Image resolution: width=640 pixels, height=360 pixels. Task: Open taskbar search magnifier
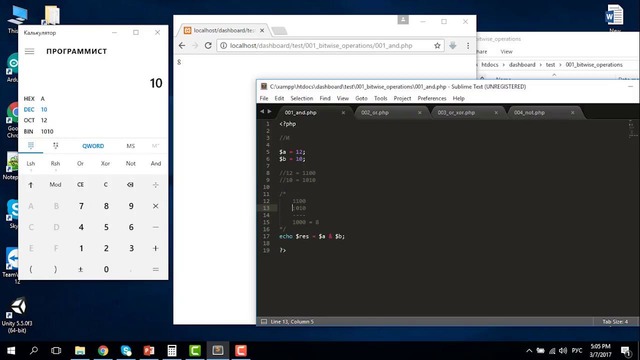coord(34,351)
